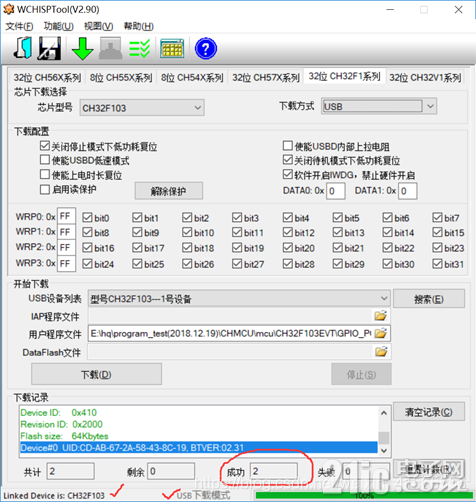
Task: Click the green checklist verify icon
Action: coord(140,49)
